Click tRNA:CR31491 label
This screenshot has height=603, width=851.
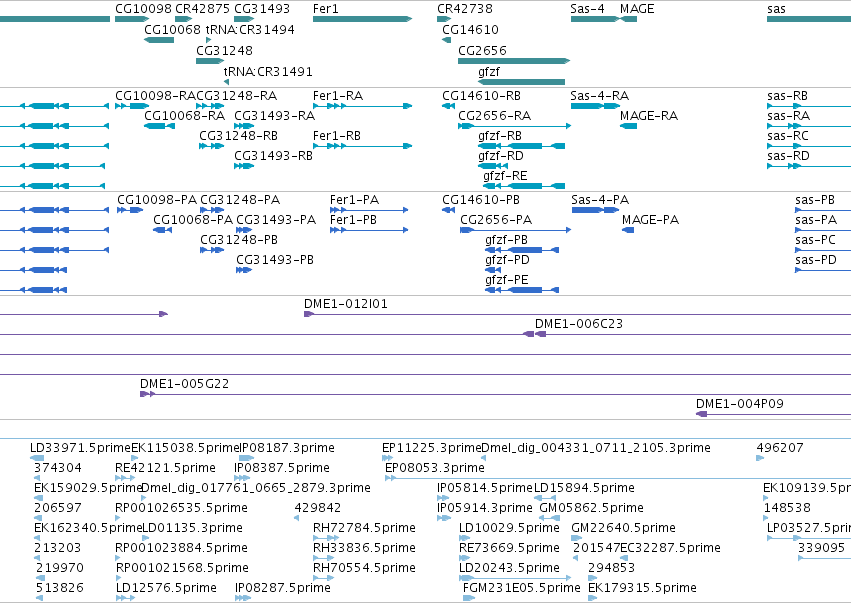(x=268, y=71)
